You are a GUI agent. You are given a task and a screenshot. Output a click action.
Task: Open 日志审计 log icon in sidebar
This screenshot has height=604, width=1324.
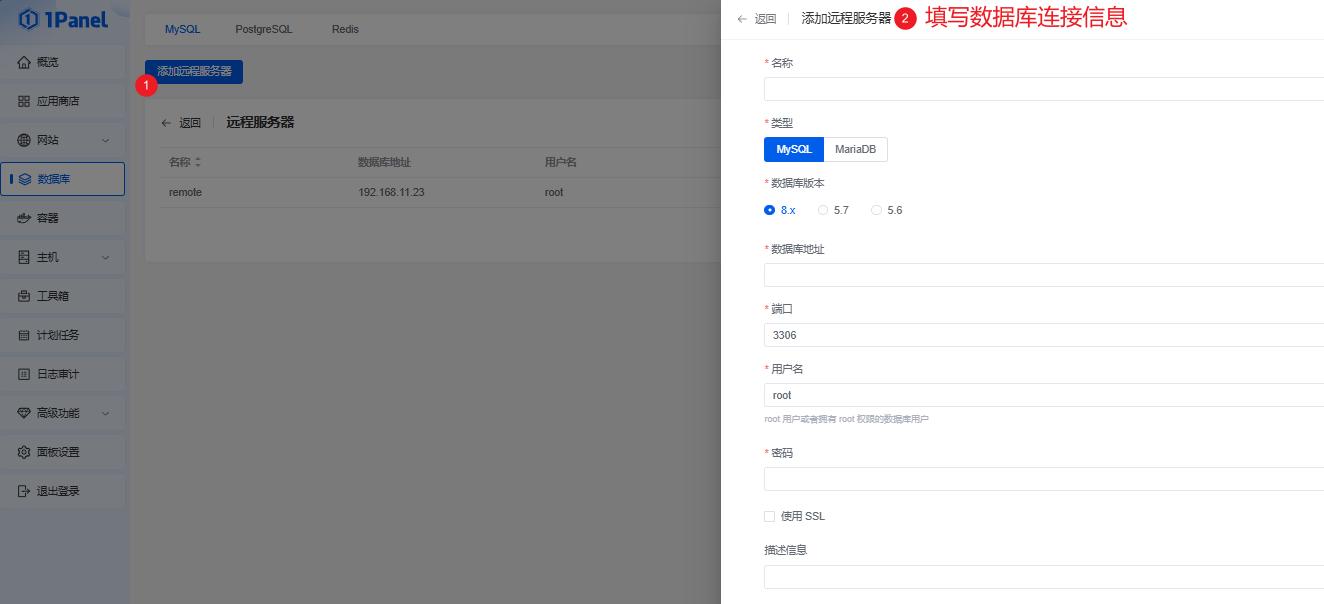click(x=25, y=374)
